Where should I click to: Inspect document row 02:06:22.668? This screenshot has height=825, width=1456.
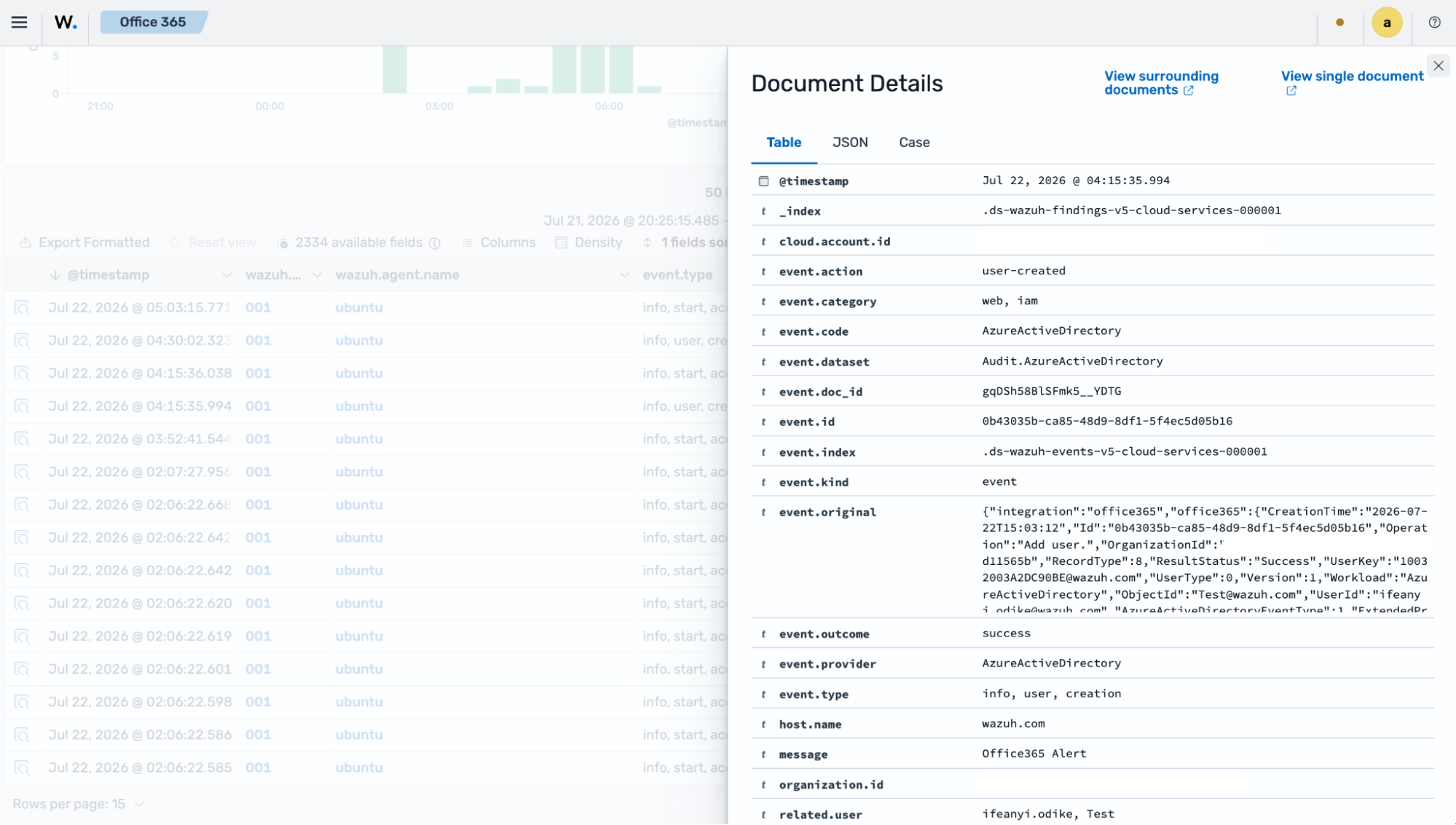point(22,505)
